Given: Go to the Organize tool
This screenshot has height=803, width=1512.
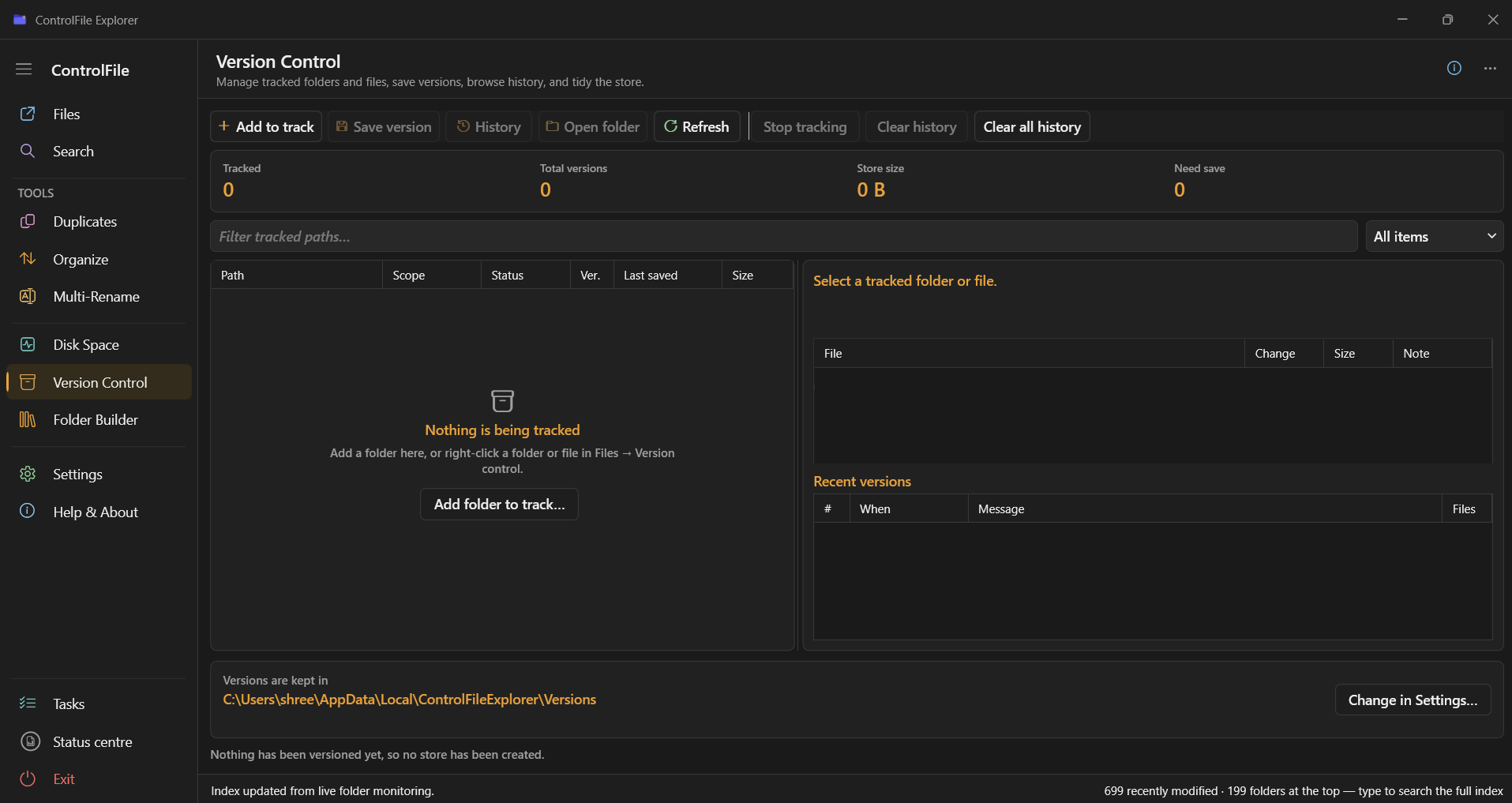Looking at the screenshot, I should tap(99, 259).
